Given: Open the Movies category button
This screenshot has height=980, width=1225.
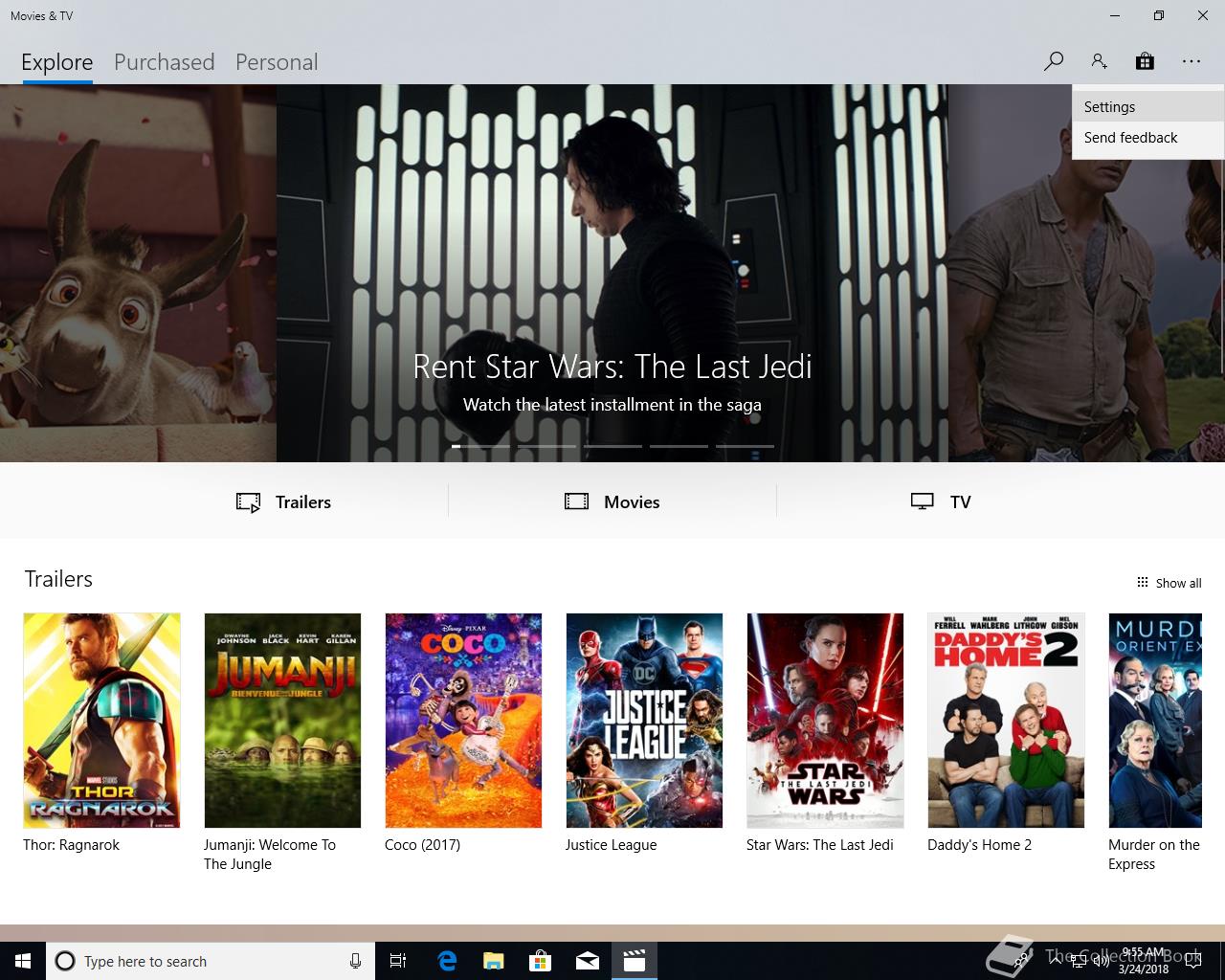Looking at the screenshot, I should tap(612, 502).
